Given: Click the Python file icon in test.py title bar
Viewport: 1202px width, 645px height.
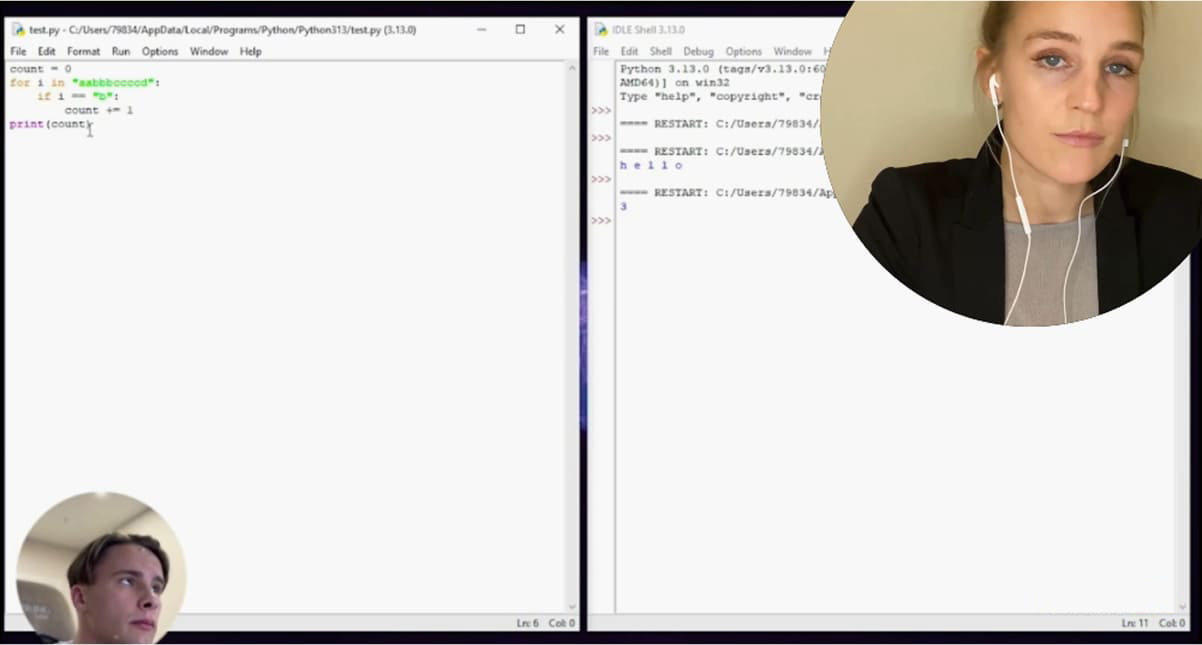Looking at the screenshot, I should click(18, 30).
